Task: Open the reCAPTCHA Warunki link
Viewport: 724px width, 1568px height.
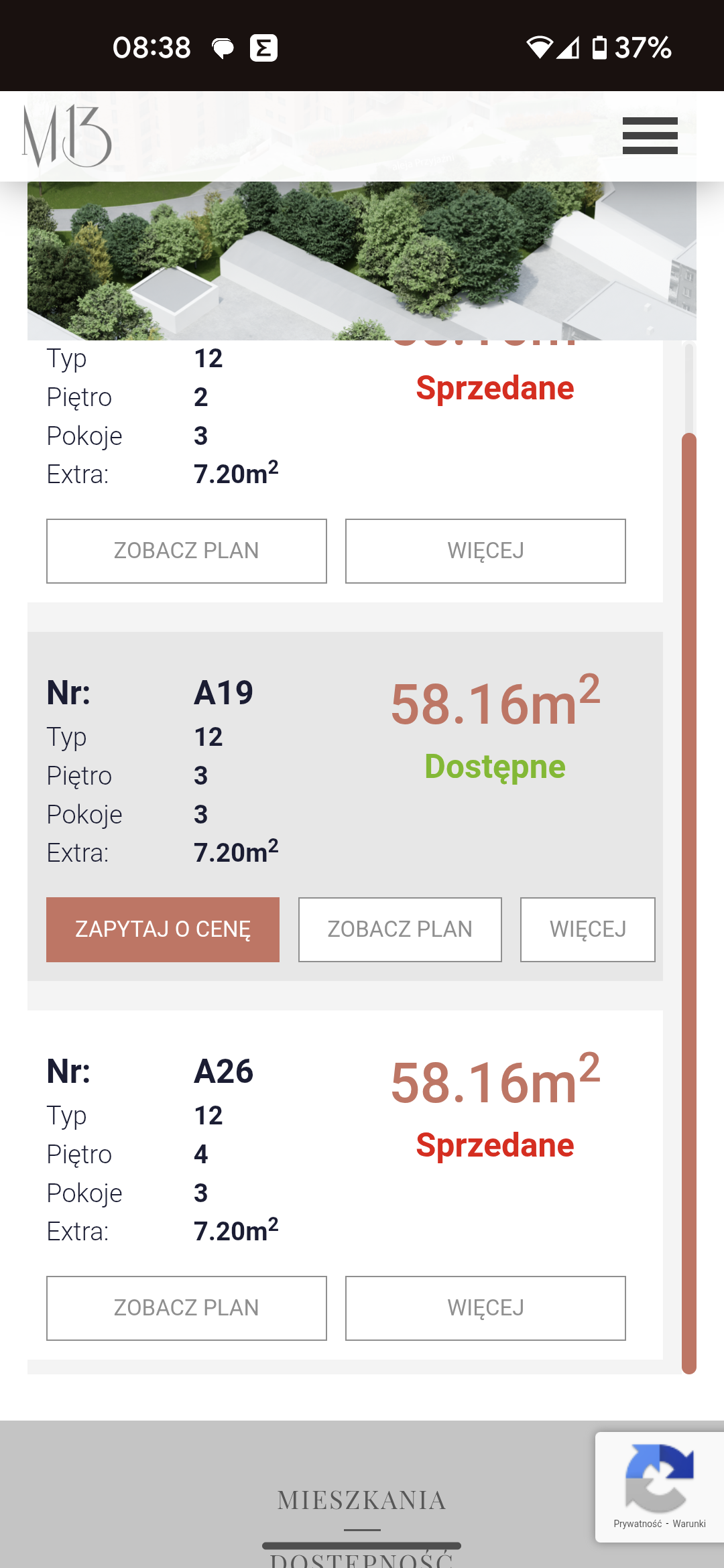Action: 689,1524
